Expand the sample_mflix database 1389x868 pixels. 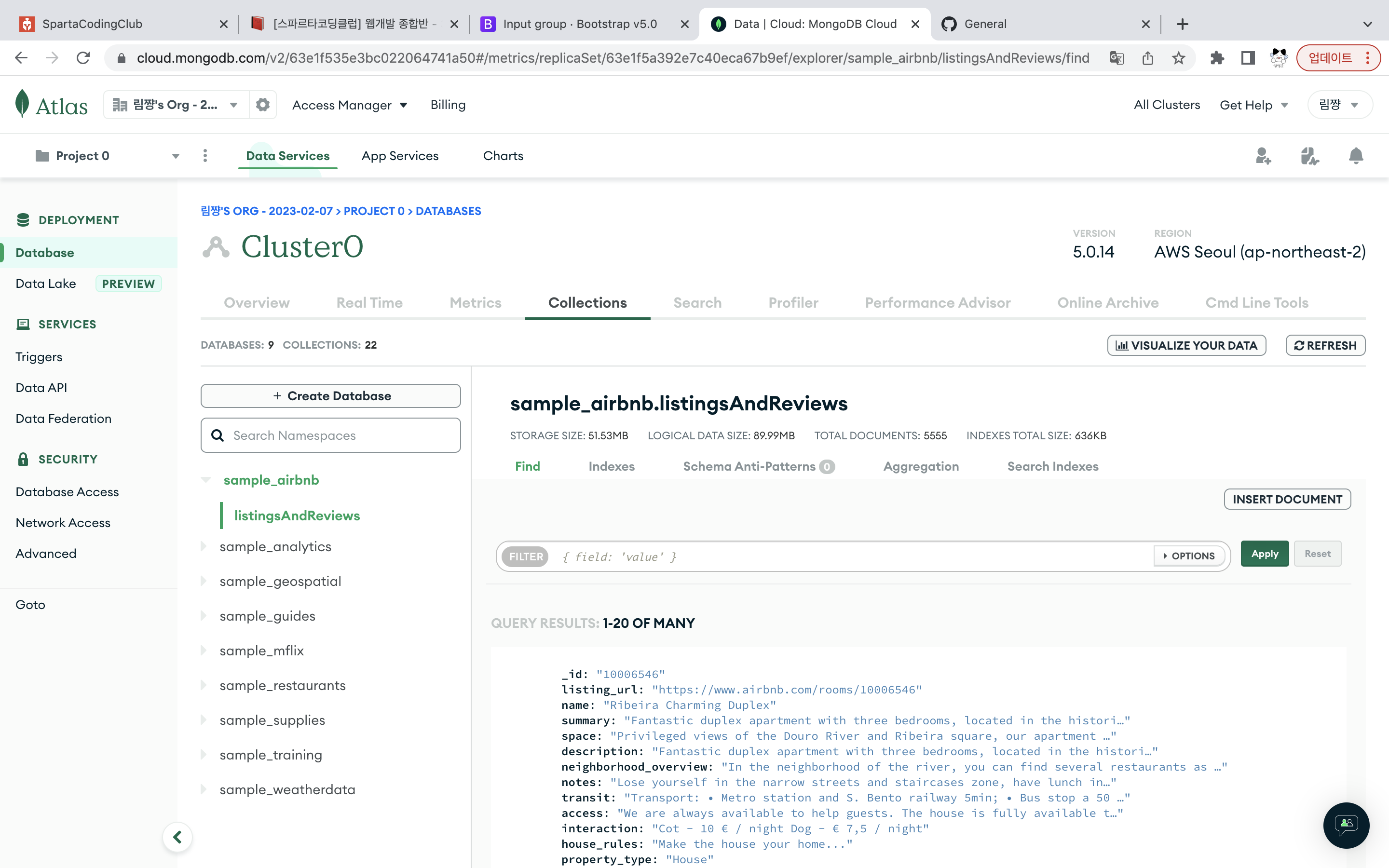[x=204, y=651]
